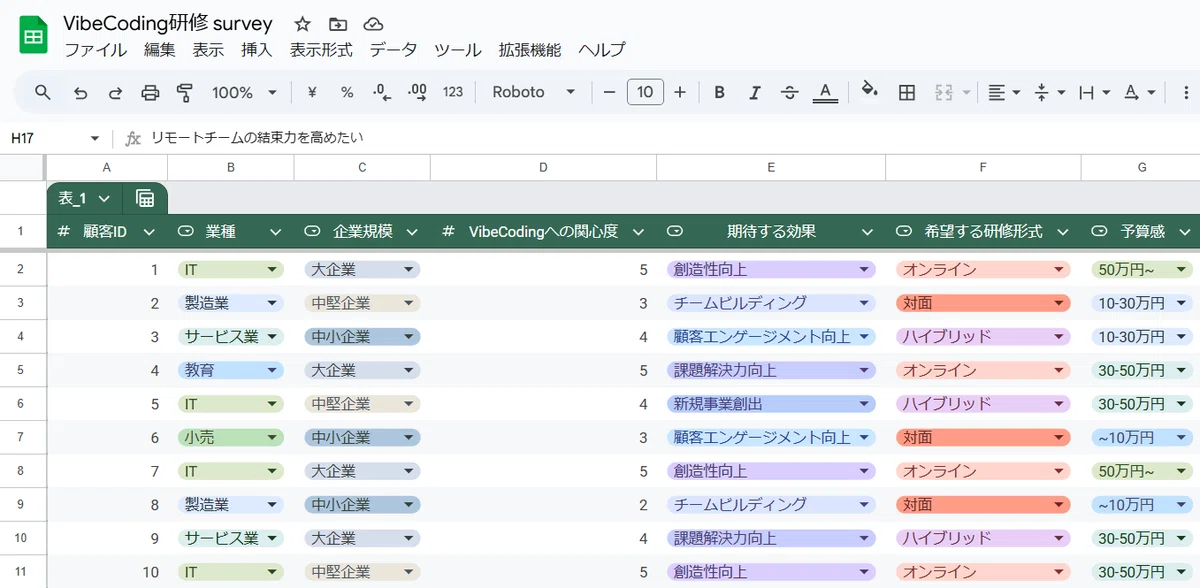Open the 教育 chip dropdown in row 5
Viewport: 1200px width, 588px height.
[271, 370]
